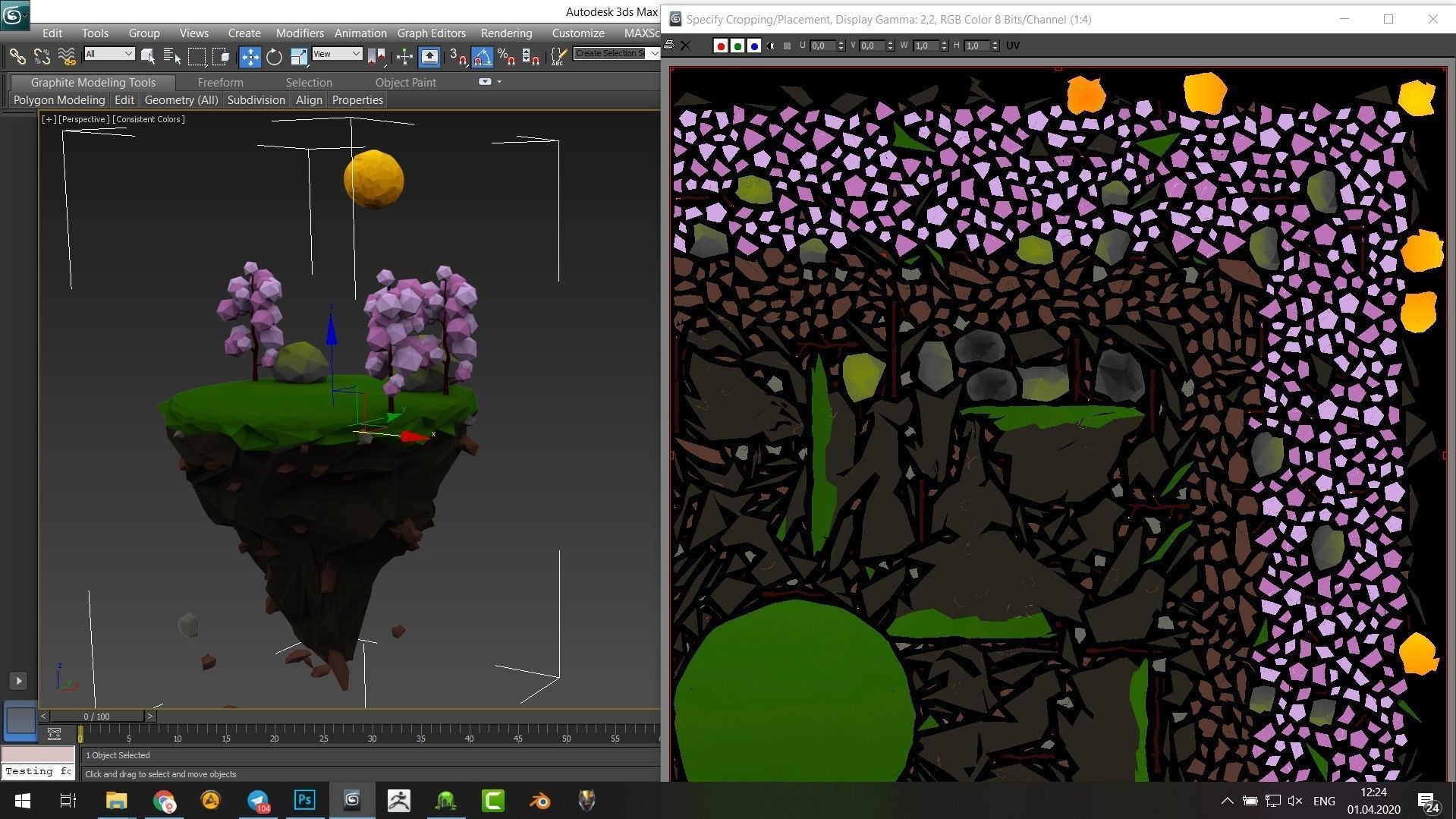Viewport: 1456px width, 819px height.
Task: Open the Graph Editors menu
Action: click(x=431, y=33)
